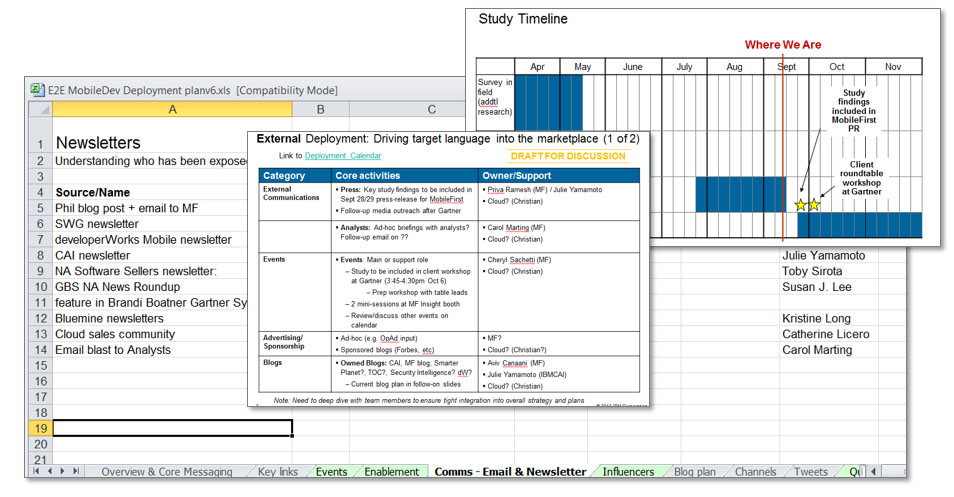Click the Excel file icon in title bar
The height and width of the screenshot is (497, 954).
(36, 90)
